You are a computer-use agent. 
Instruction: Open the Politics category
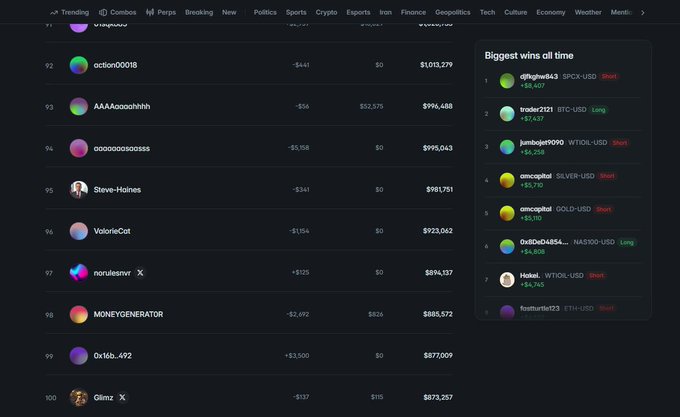[265, 12]
